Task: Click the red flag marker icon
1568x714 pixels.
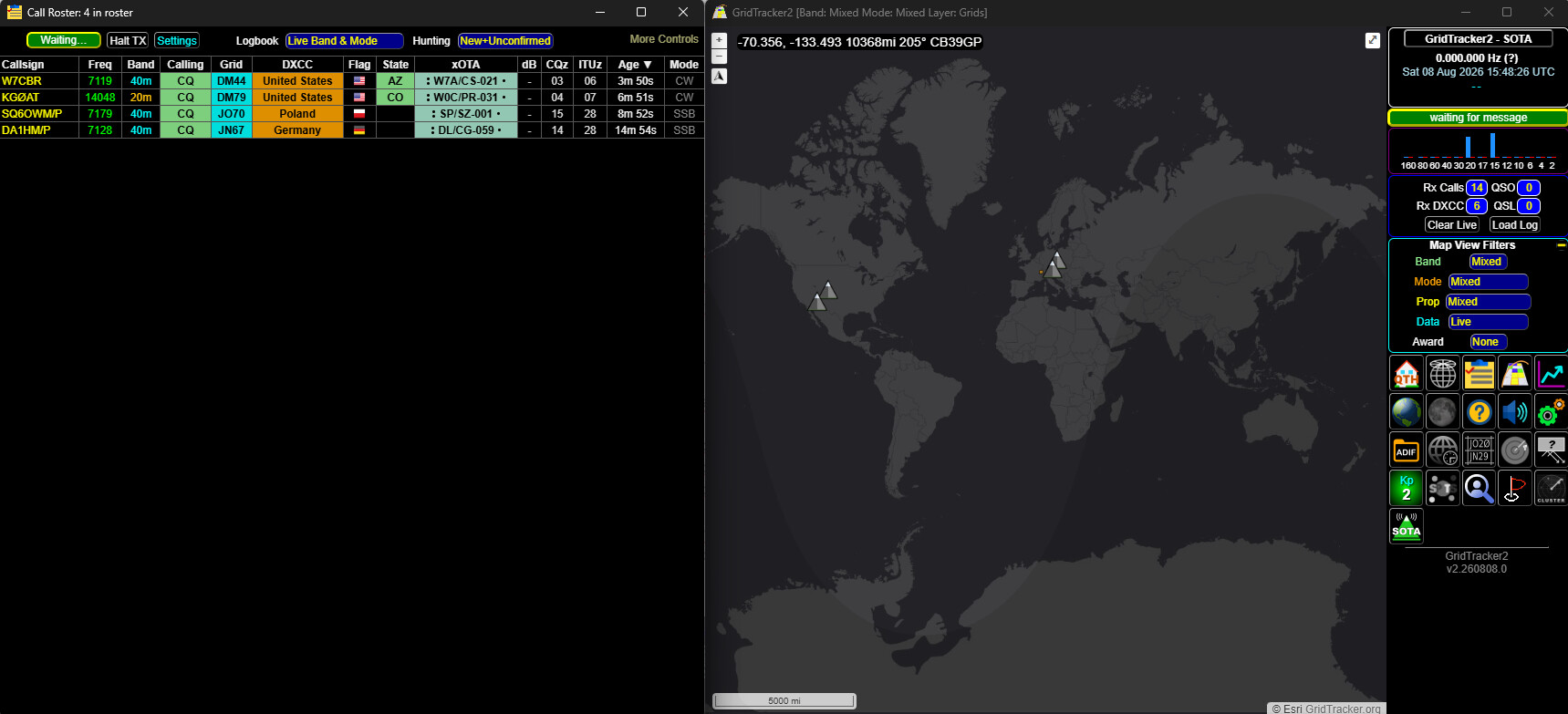Action: (x=1515, y=488)
